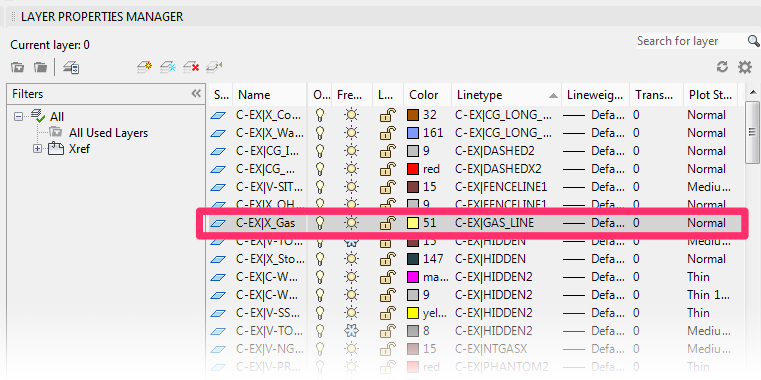Lock the C-EX|X_Sto layer
Viewport: 761px width, 380px height.
click(x=387, y=259)
